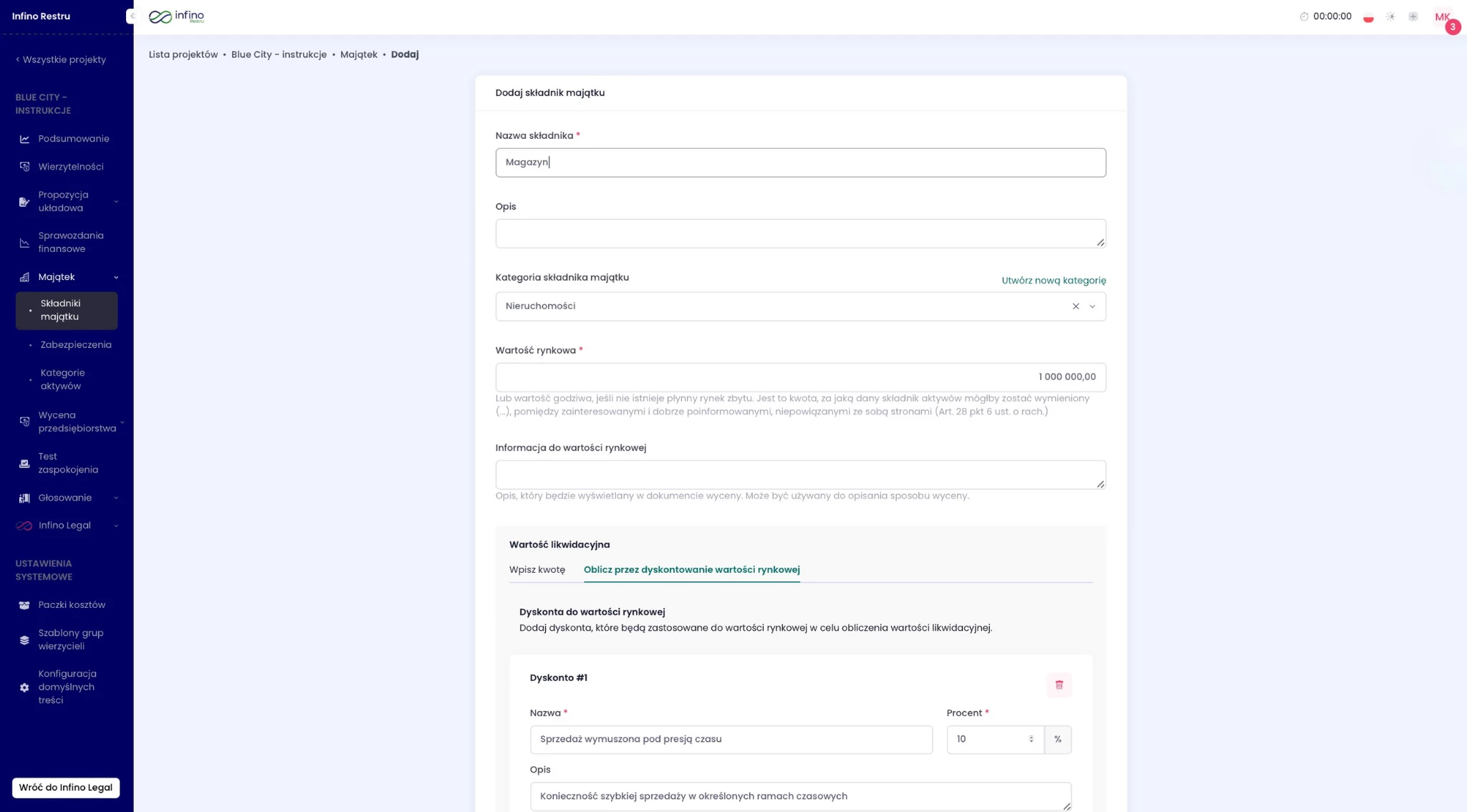Collapse the Majątek sidebar section
Screen dimensions: 1467x812
pos(116,277)
